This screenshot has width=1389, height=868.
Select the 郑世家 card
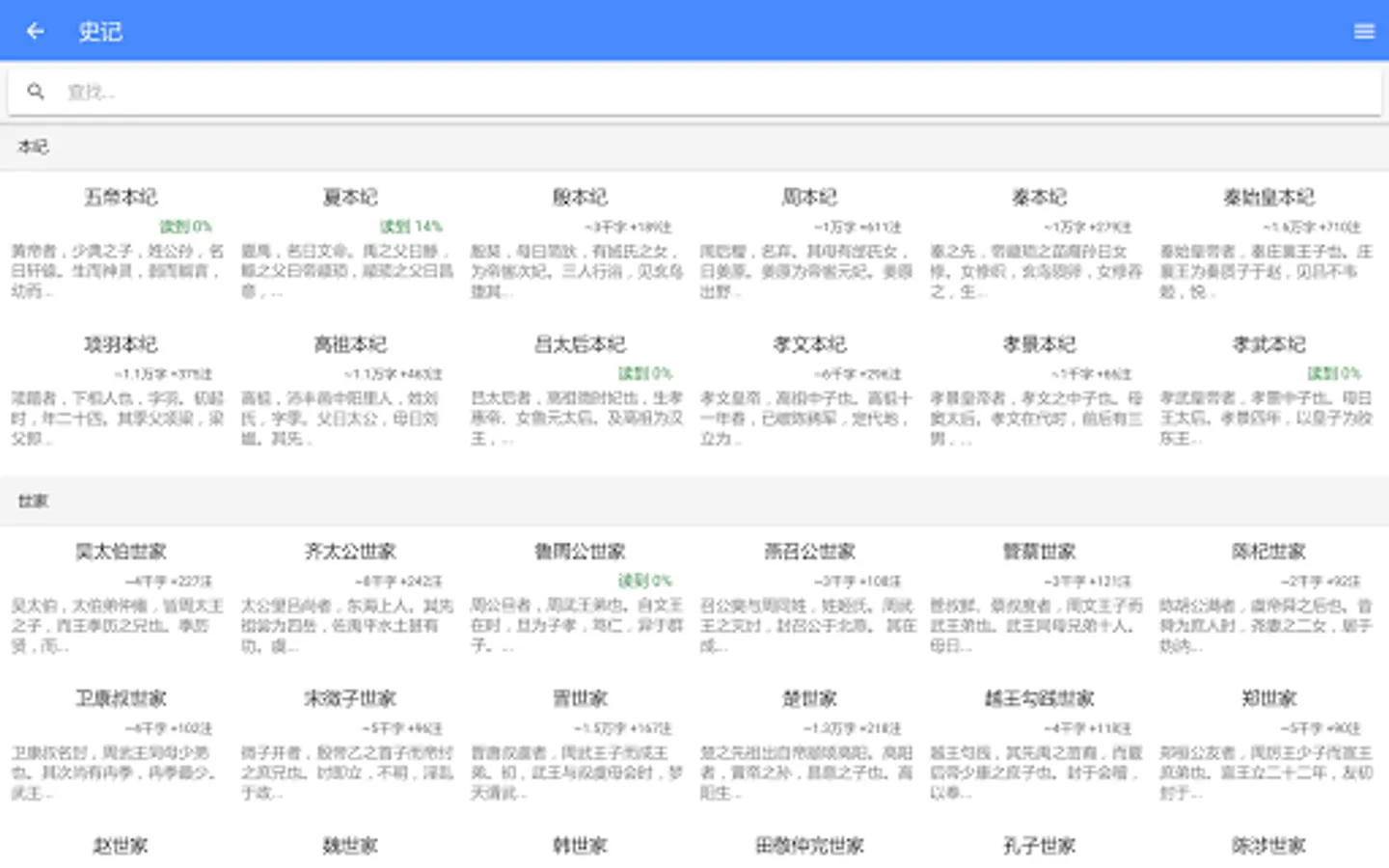(1267, 746)
